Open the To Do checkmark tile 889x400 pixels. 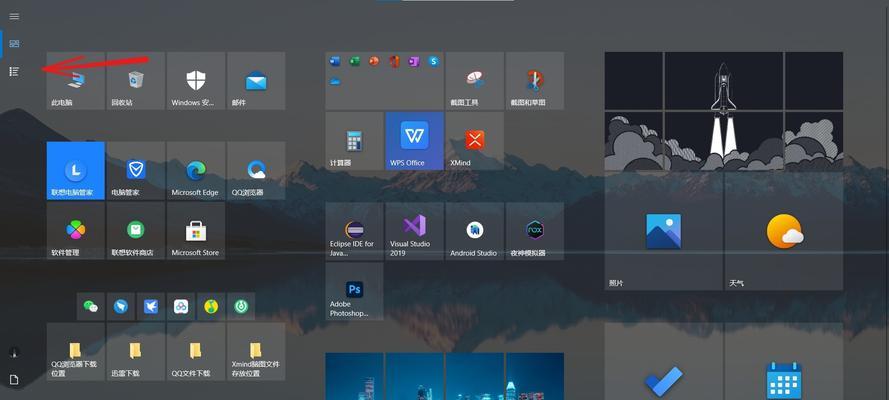point(663,361)
